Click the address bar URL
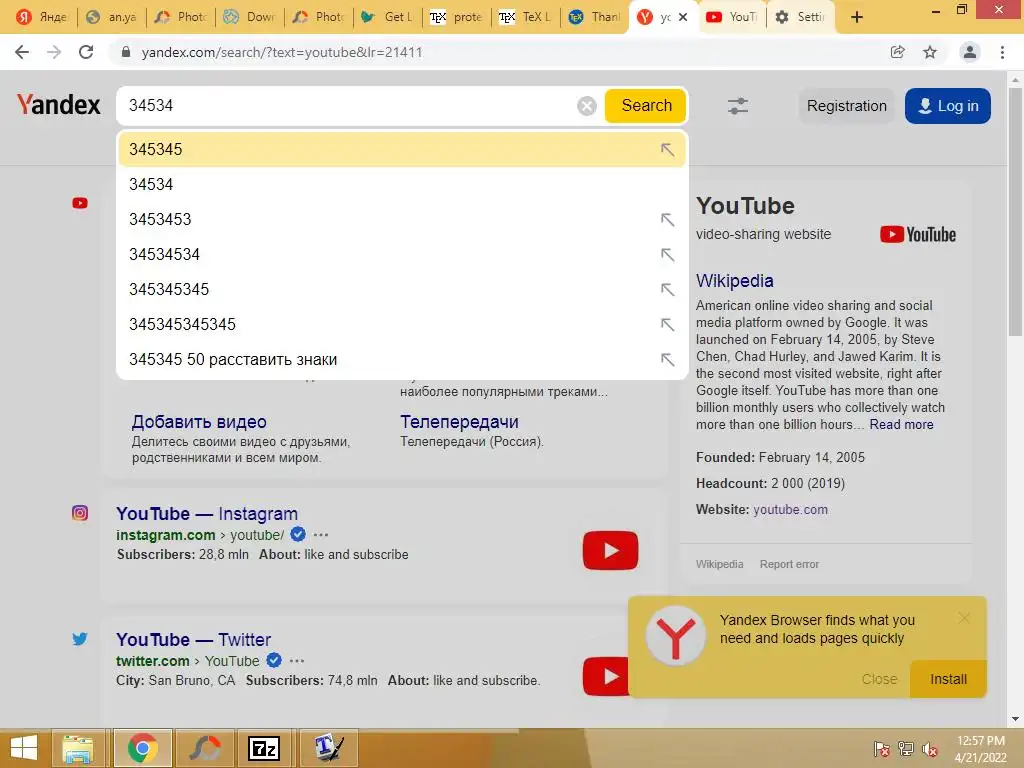Image resolution: width=1024 pixels, height=768 pixels. 282,52
